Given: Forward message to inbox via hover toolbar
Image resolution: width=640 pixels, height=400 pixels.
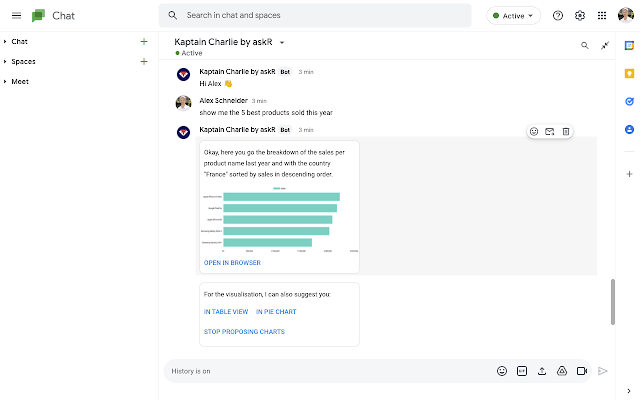Looking at the screenshot, I should [x=550, y=131].
